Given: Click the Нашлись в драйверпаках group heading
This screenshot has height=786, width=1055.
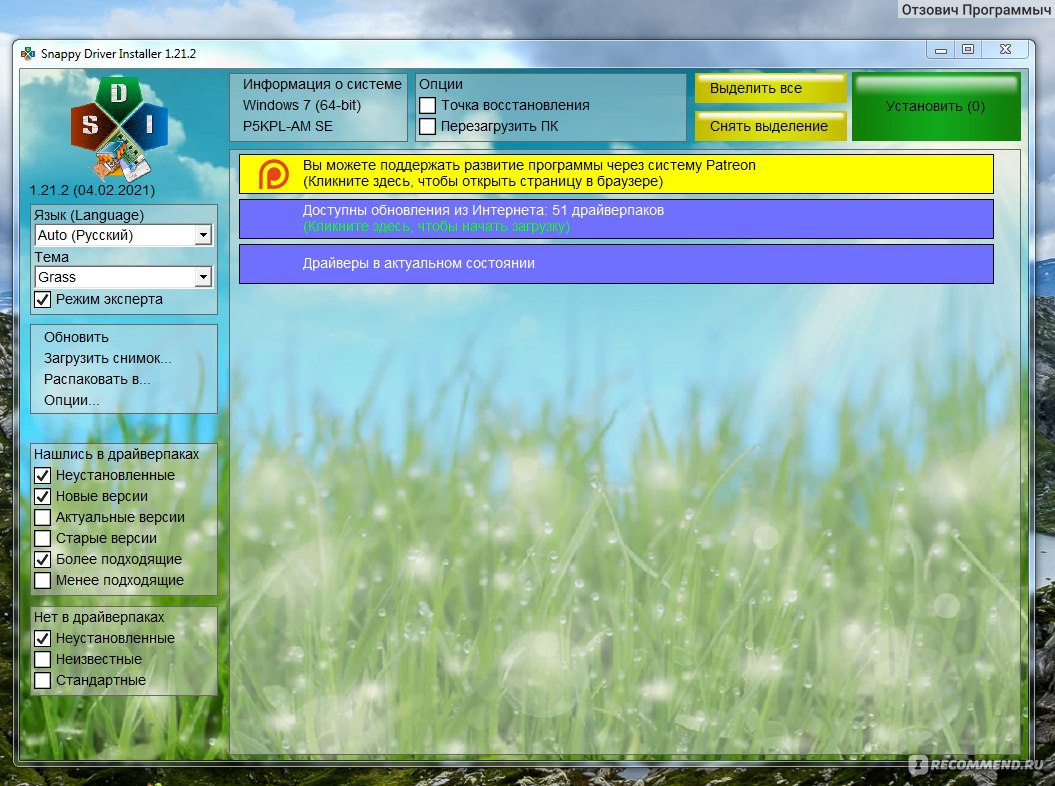Looking at the screenshot, I should coord(116,454).
